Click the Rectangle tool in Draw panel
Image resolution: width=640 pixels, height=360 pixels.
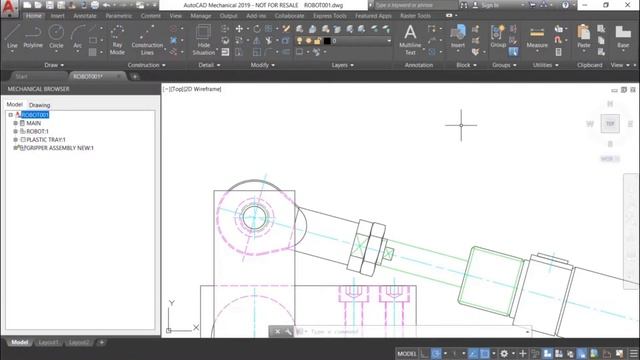point(93,40)
